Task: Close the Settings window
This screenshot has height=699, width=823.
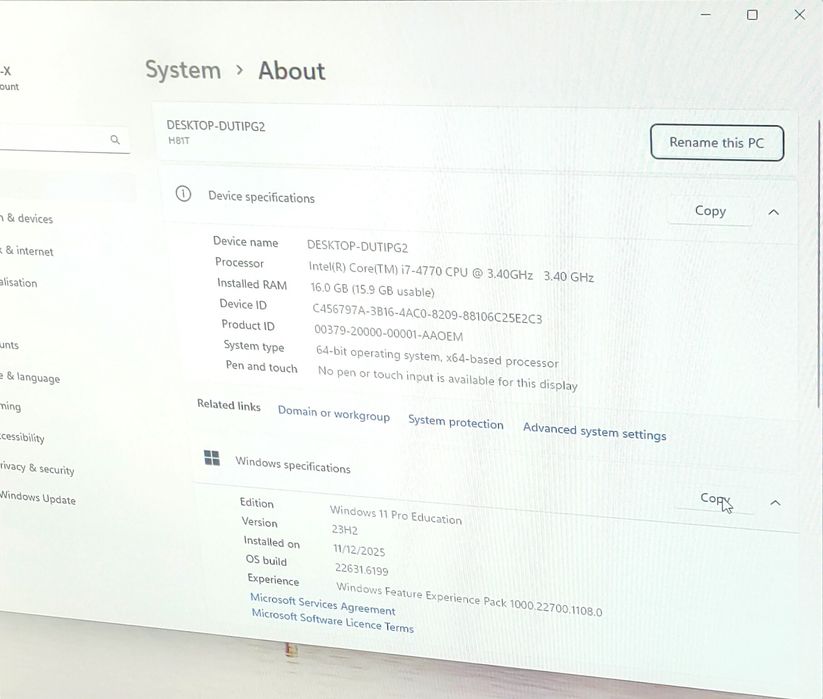Action: tap(799, 15)
